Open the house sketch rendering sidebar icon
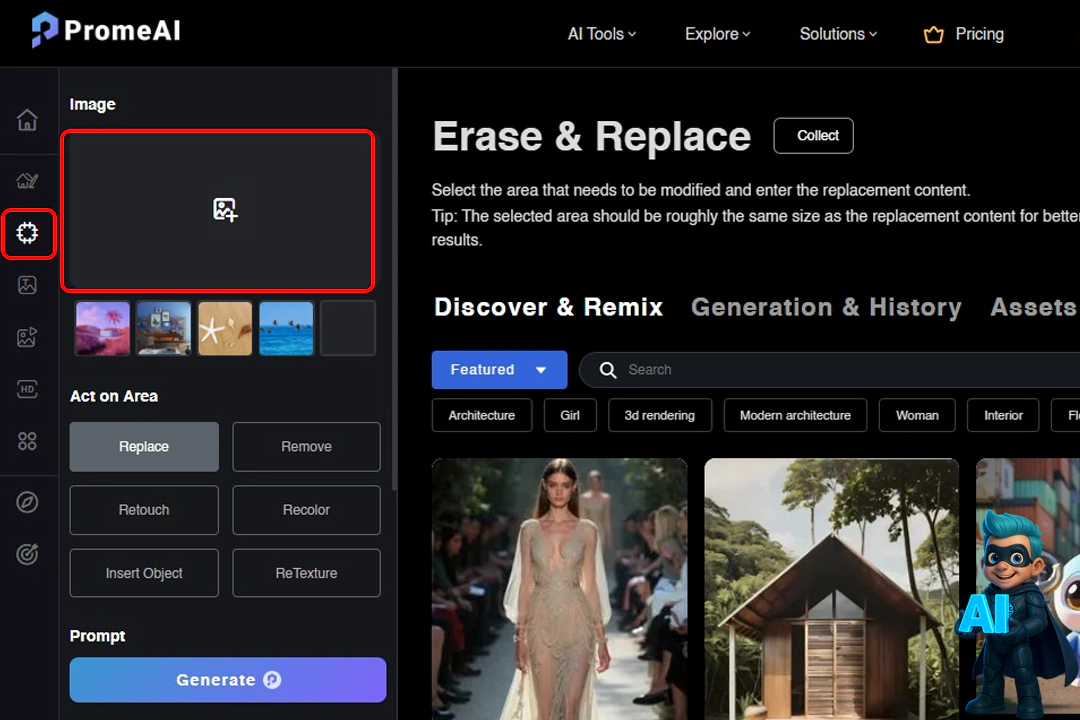Viewport: 1080px width, 720px height. 27,181
